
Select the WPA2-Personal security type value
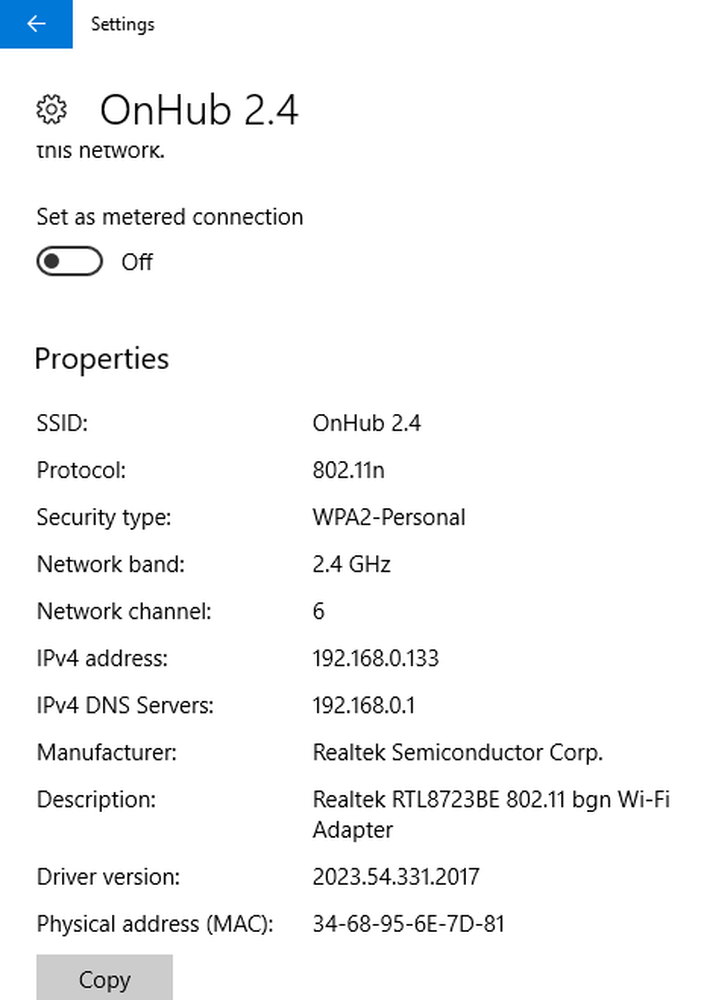click(389, 517)
